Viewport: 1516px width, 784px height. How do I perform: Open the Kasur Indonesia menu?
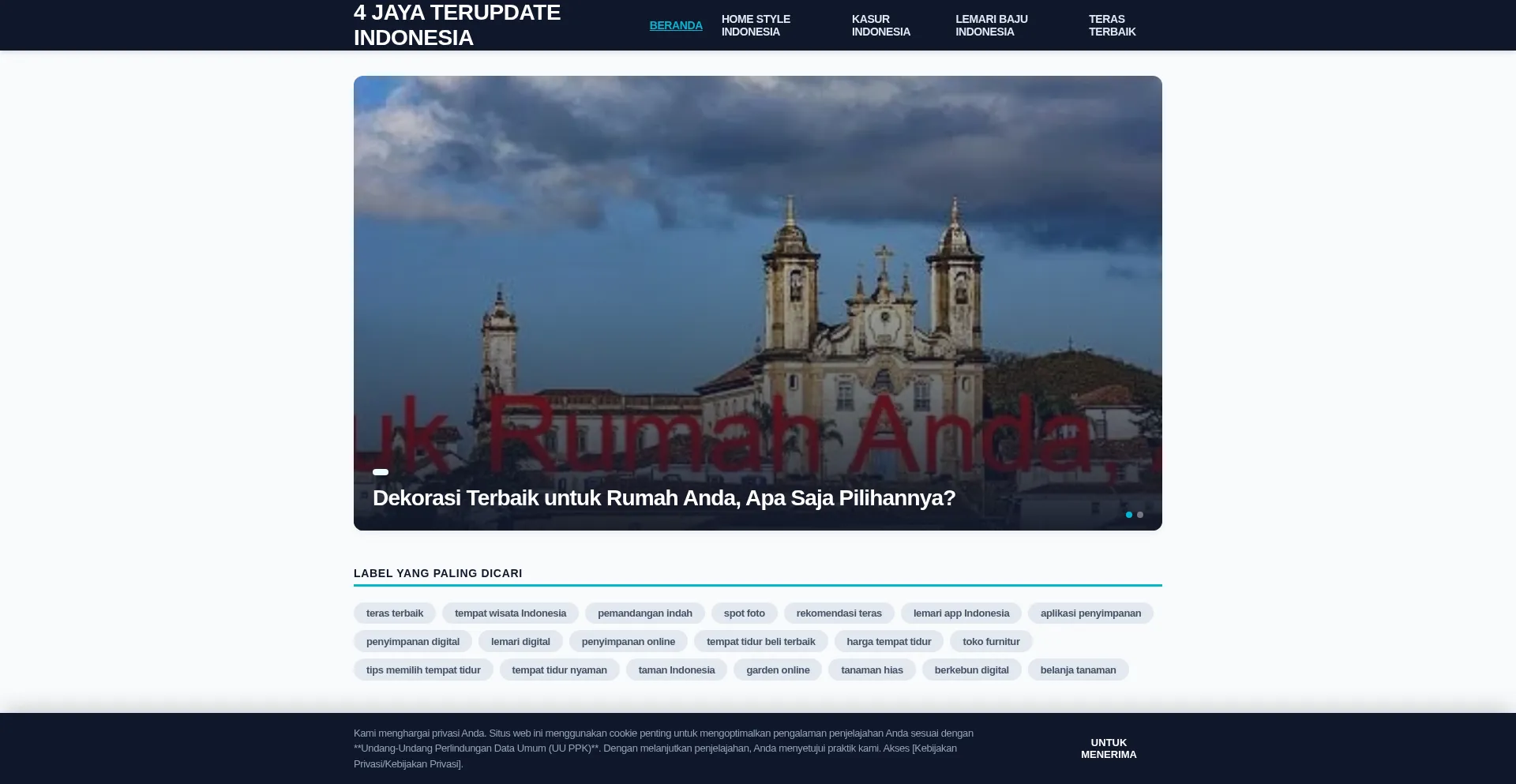tap(881, 25)
